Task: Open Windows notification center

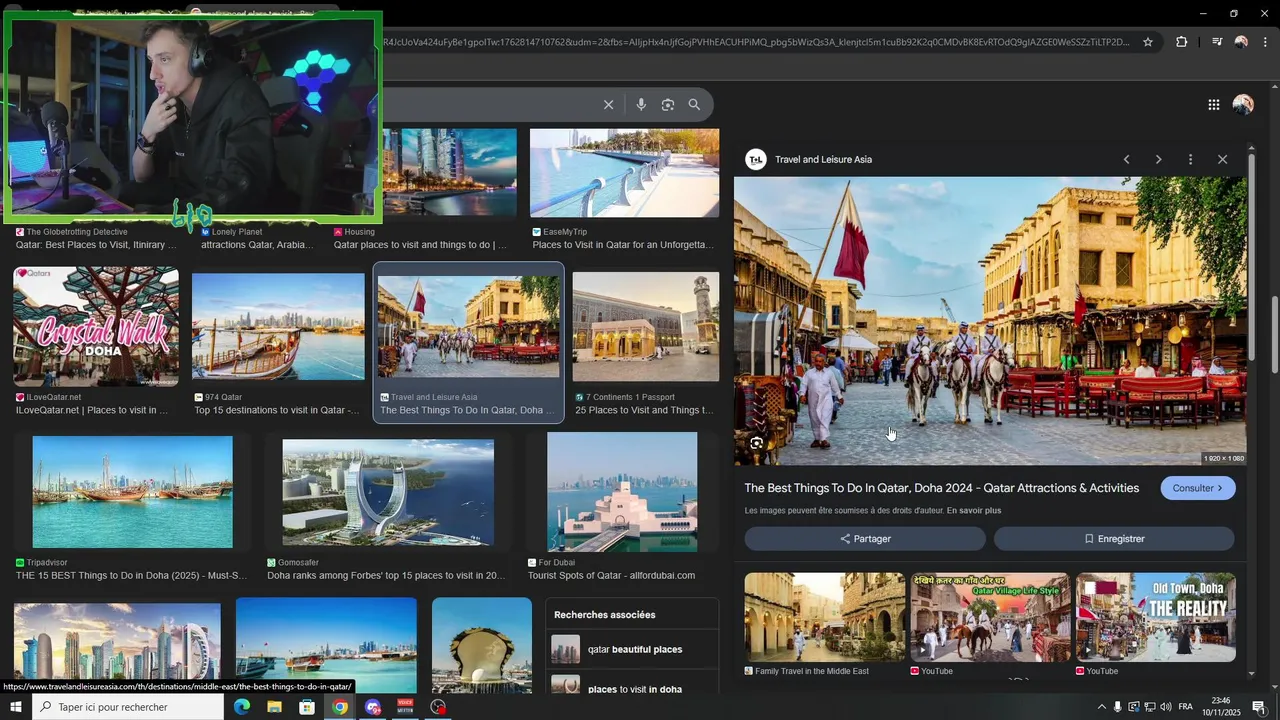Action: click(1259, 707)
